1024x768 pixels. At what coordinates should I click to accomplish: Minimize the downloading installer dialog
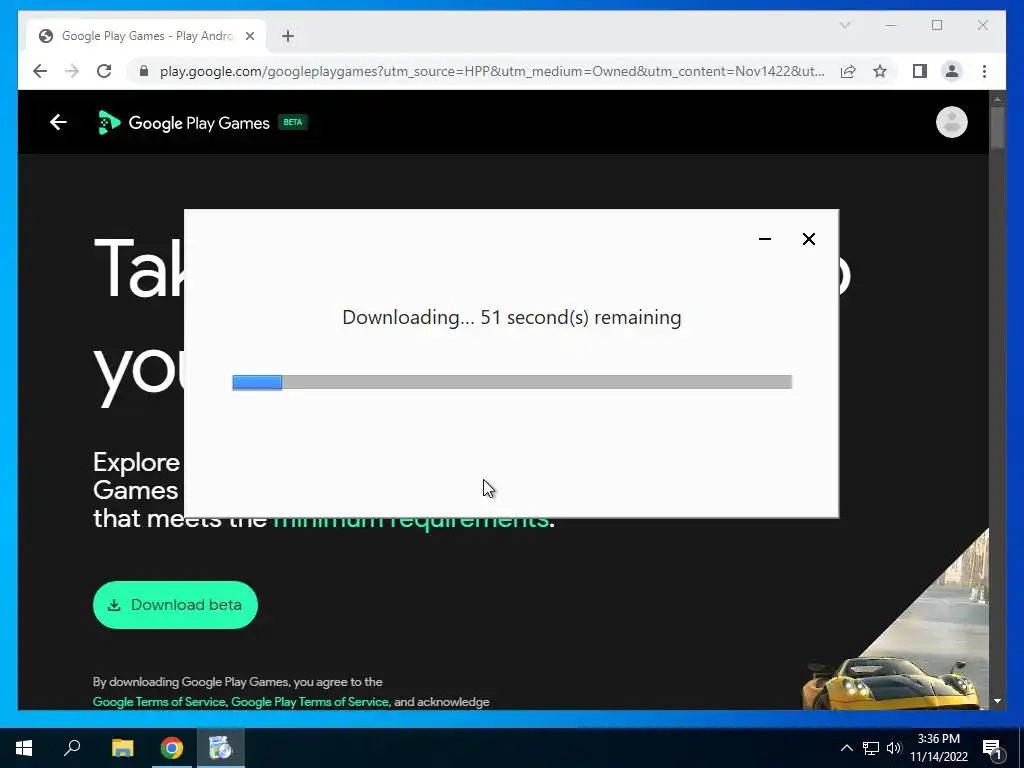click(x=765, y=239)
